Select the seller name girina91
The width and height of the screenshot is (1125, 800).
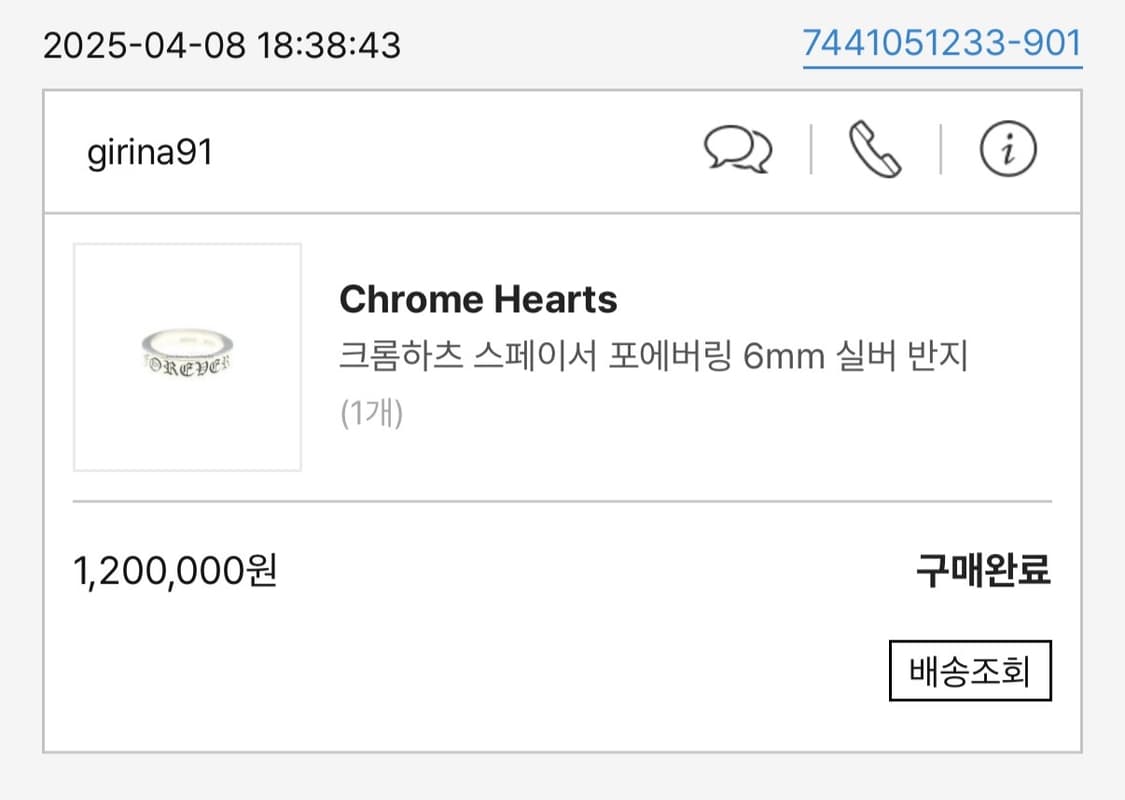coord(152,153)
